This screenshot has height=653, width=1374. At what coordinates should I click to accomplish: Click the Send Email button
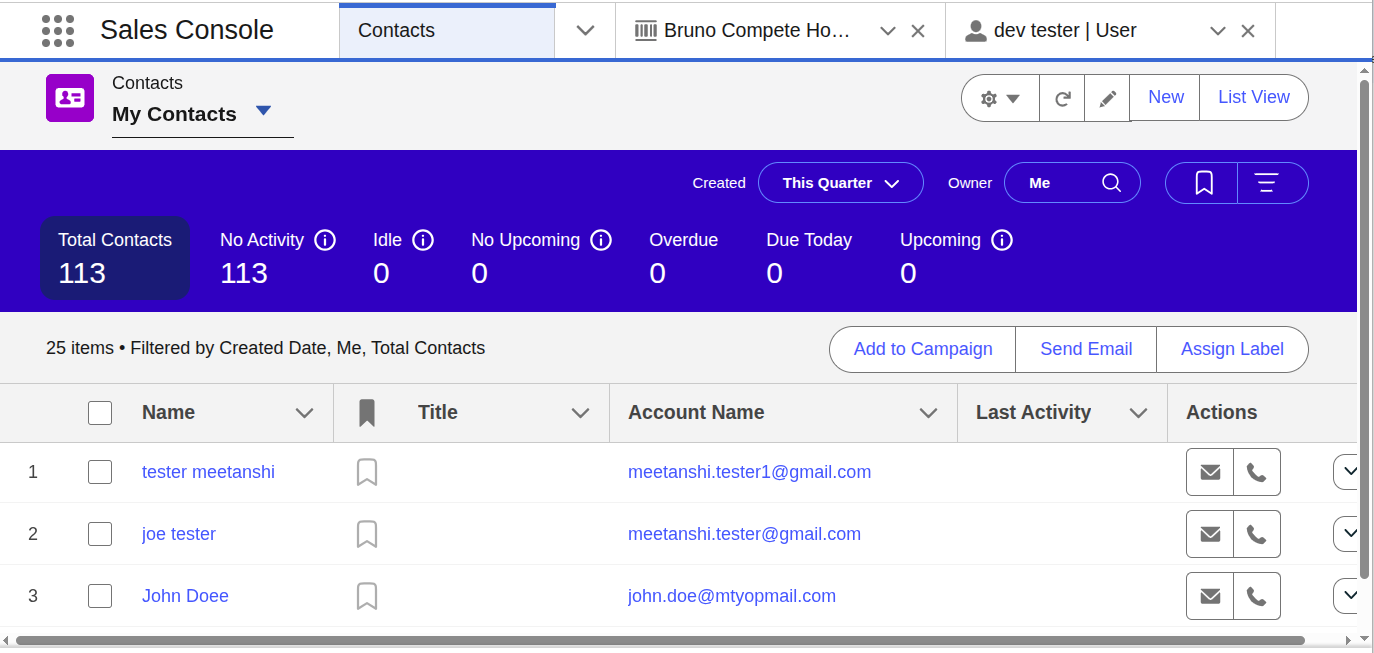point(1086,349)
